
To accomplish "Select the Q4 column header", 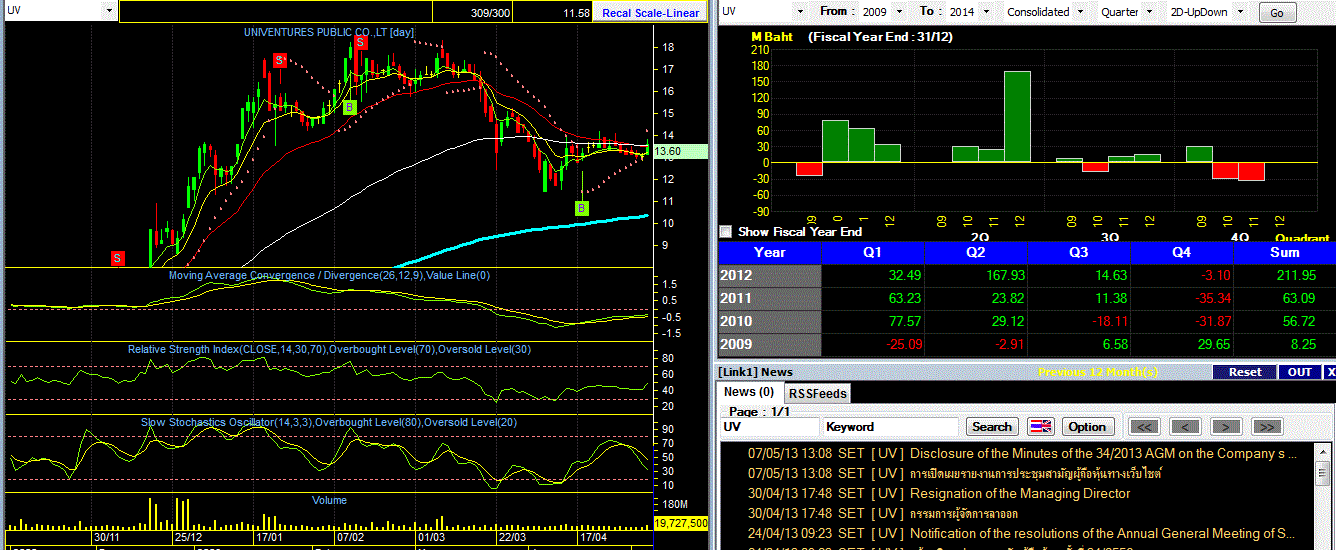I will [x=1181, y=252].
